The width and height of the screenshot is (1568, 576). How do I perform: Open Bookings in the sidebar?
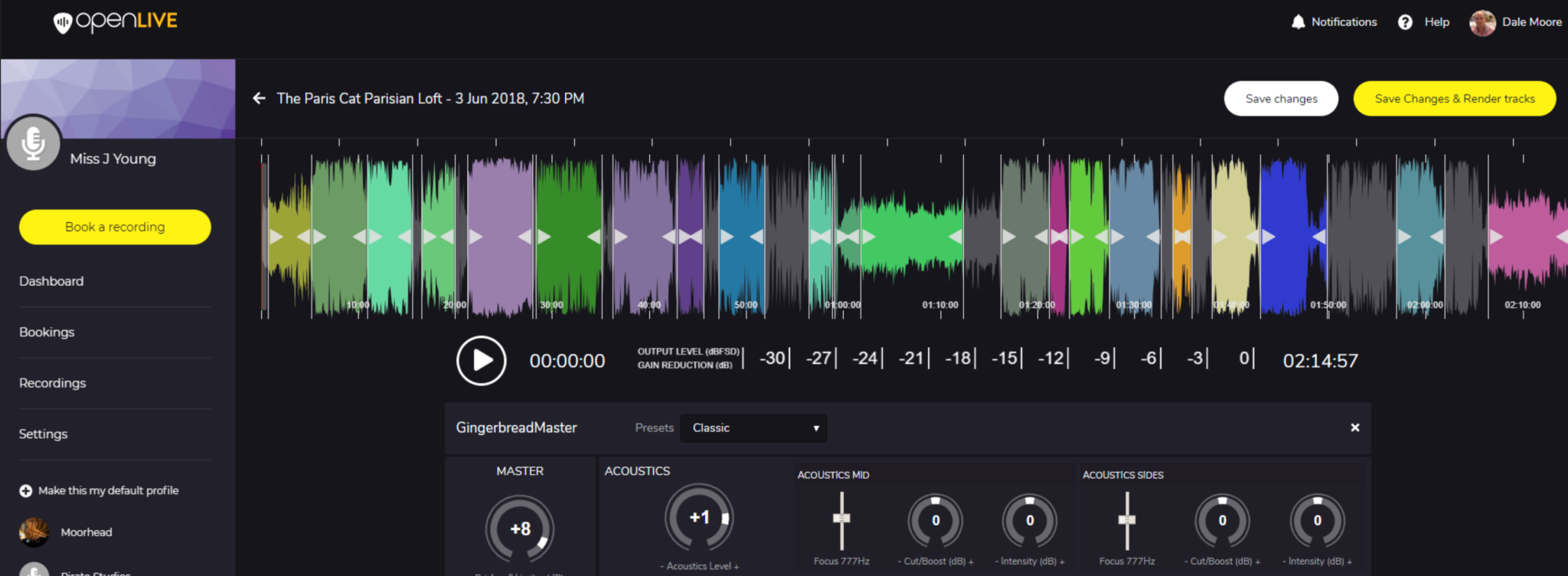(x=47, y=332)
